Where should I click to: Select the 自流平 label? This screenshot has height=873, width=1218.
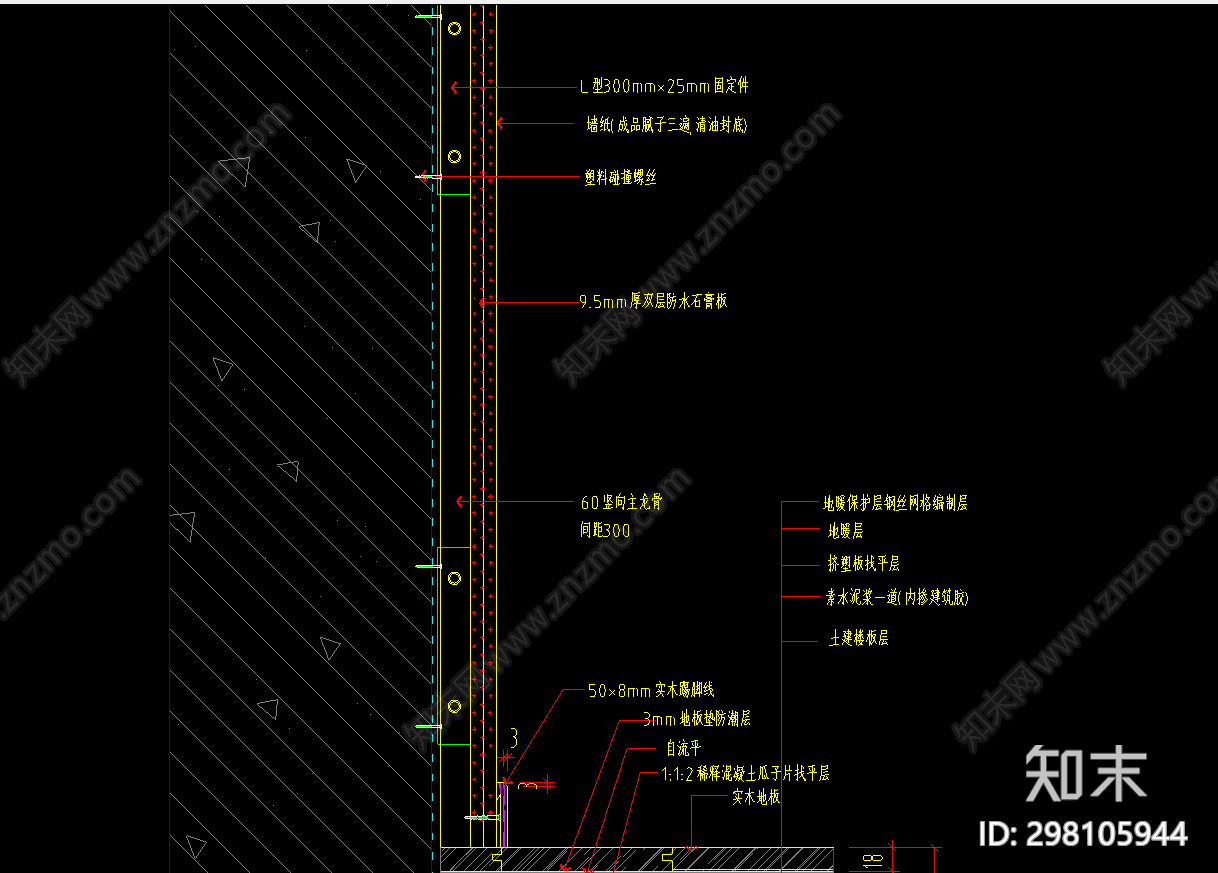tap(684, 747)
